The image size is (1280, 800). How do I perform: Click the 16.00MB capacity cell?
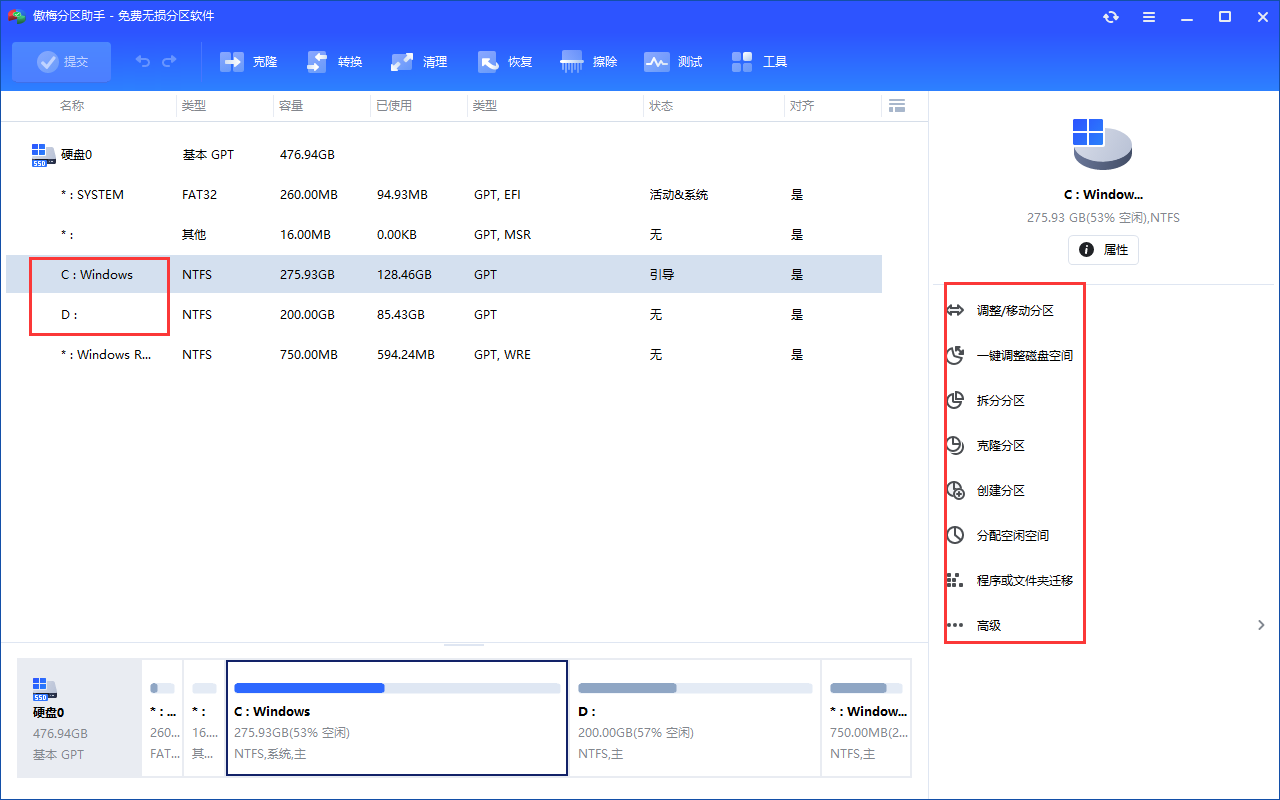pyautogui.click(x=305, y=235)
